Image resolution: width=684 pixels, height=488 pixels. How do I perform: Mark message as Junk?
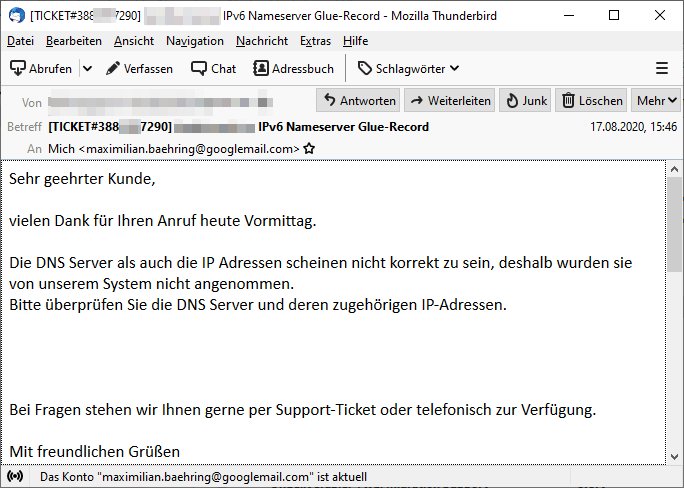(526, 100)
